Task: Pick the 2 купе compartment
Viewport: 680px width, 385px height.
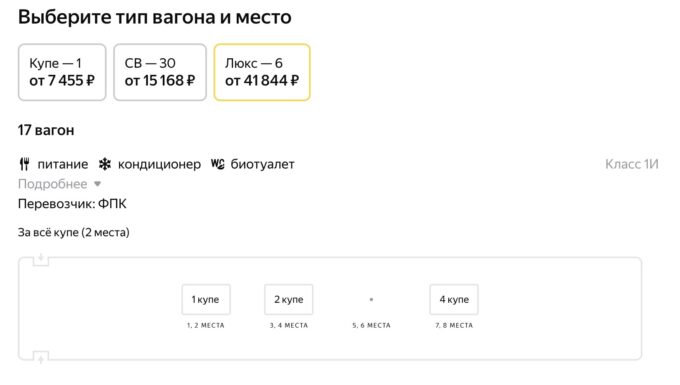Action: [288, 299]
